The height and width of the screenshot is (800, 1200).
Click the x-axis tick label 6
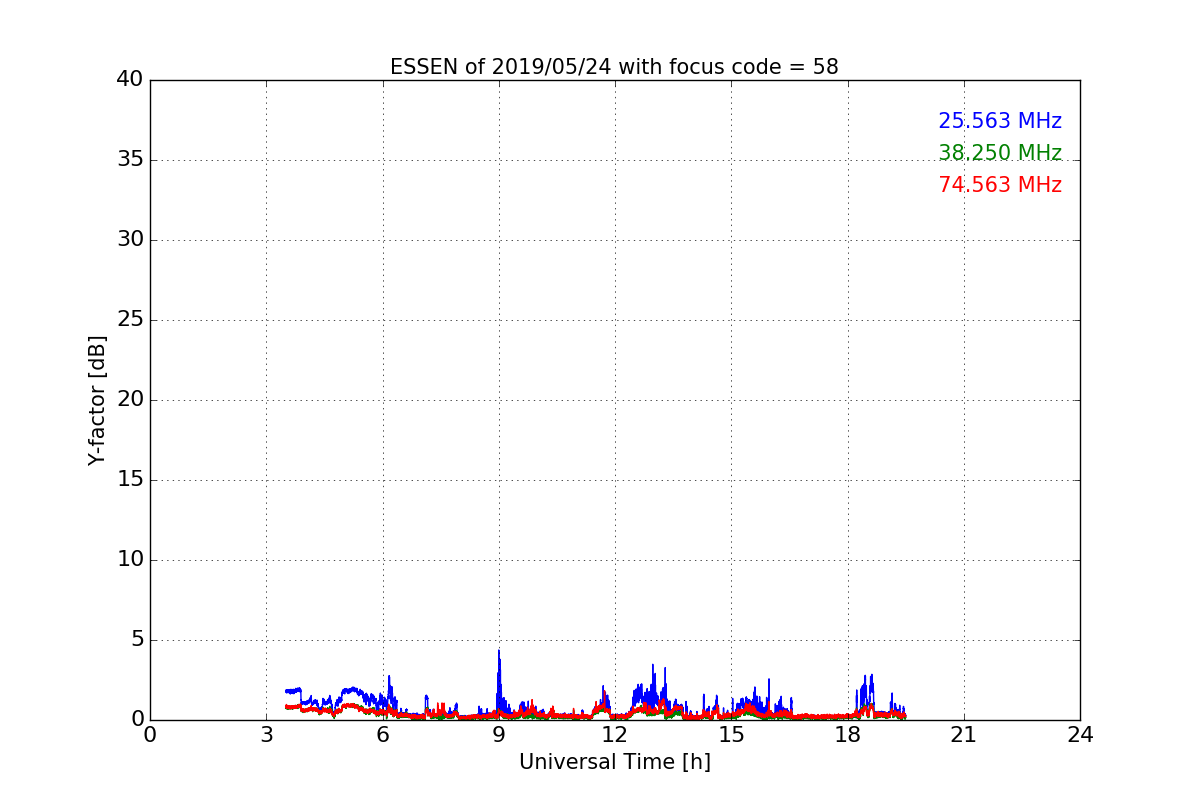(x=382, y=735)
